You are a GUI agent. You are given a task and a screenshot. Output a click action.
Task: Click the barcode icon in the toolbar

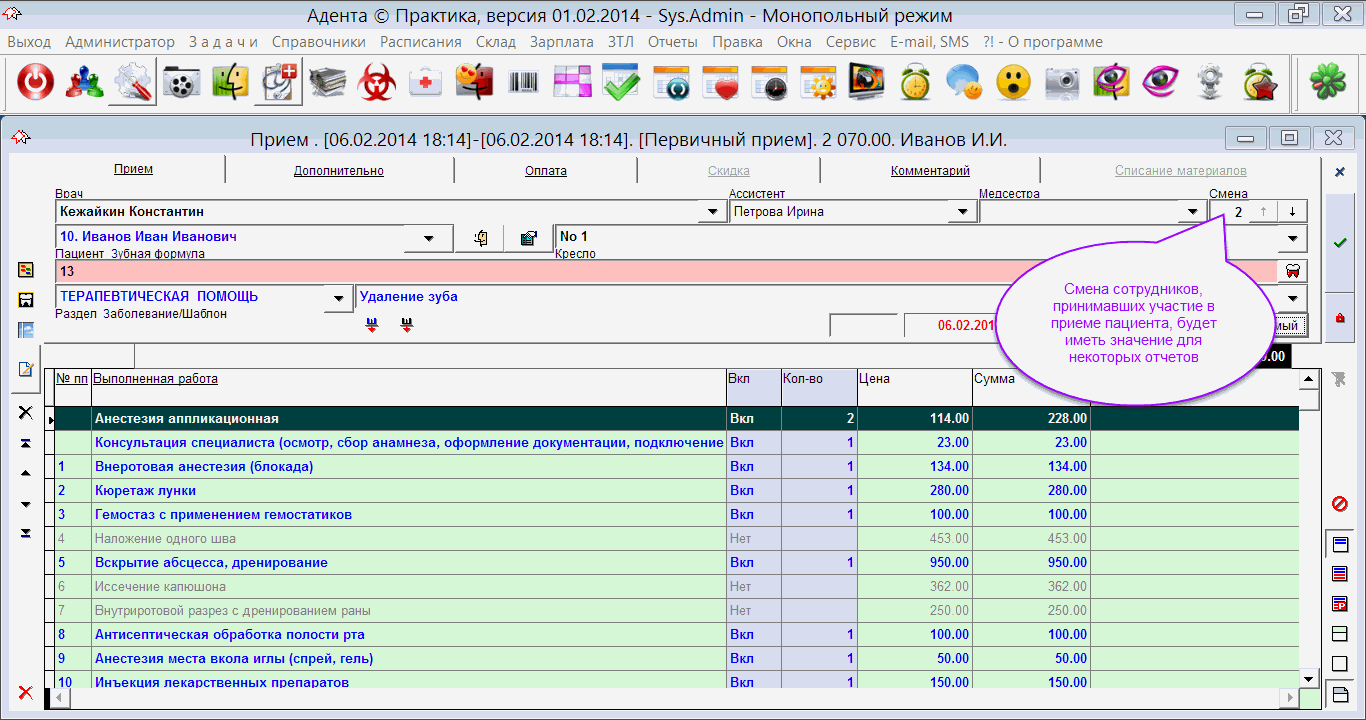point(523,84)
